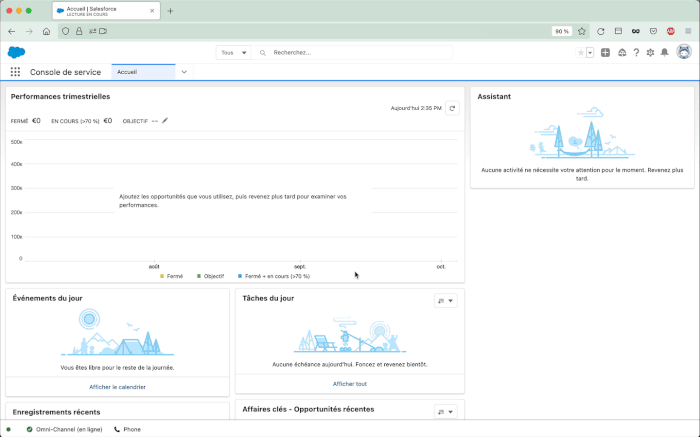This screenshot has height=437, width=700.
Task: Open the browser hamburger menu
Action: pyautogui.click(x=688, y=31)
